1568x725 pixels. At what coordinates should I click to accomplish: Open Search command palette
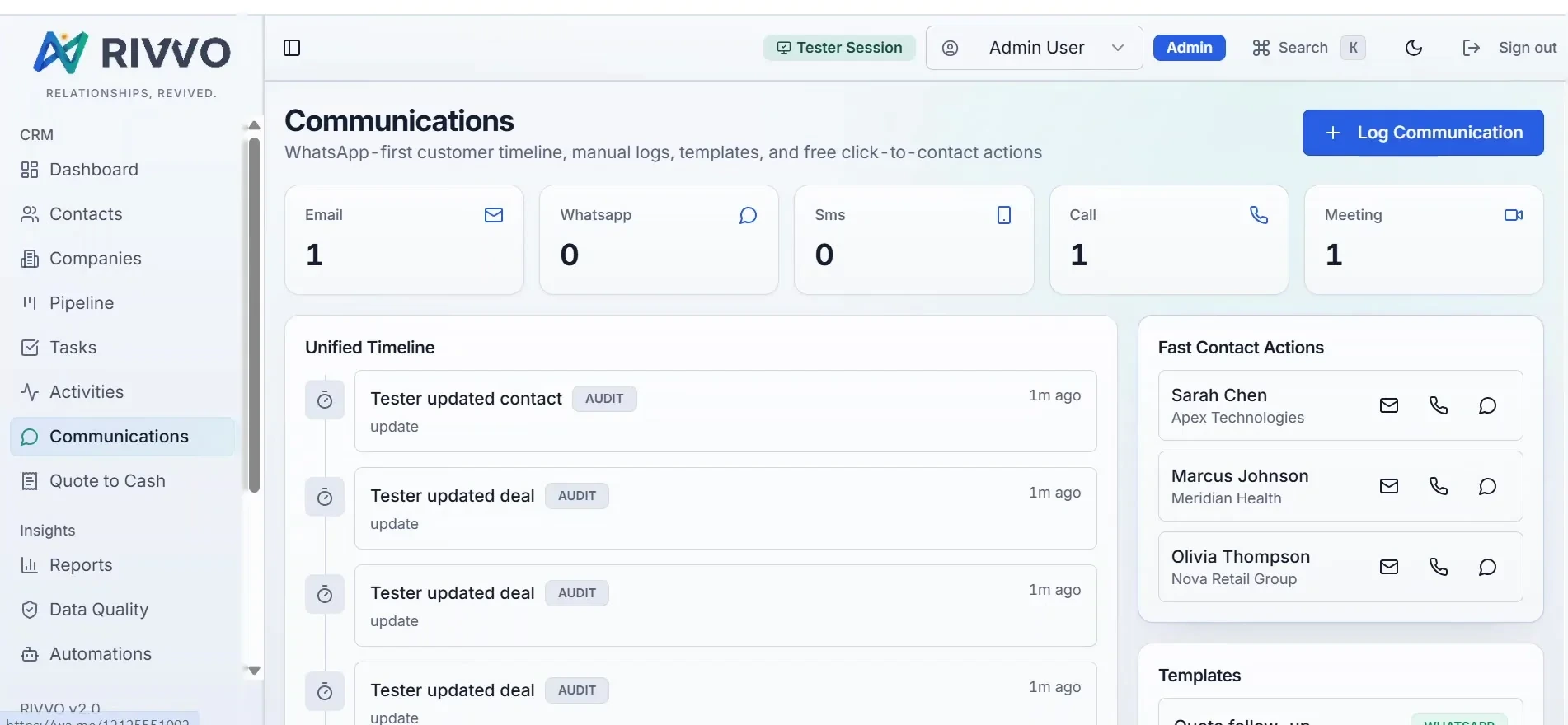1308,48
